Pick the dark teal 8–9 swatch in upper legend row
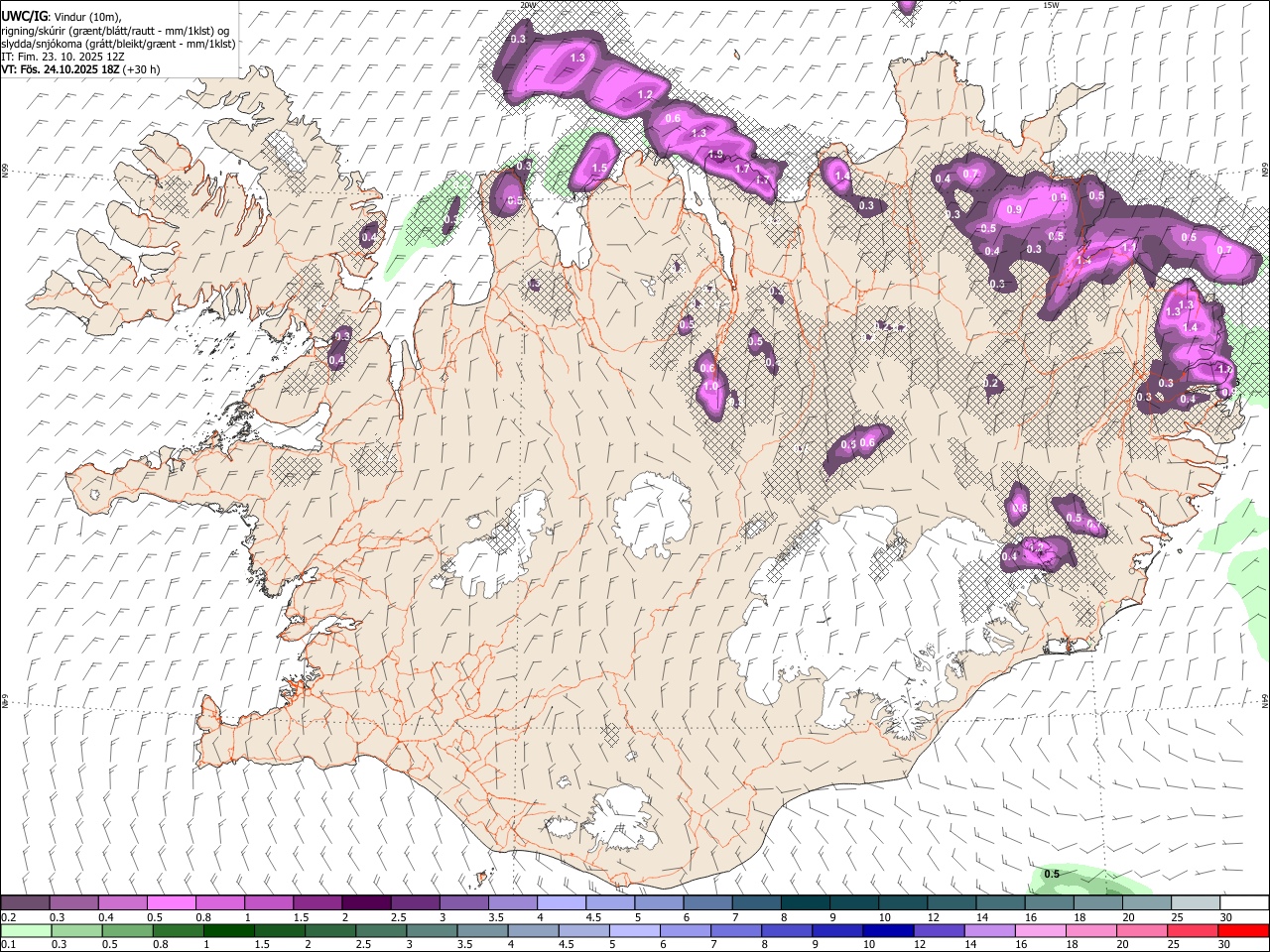 tap(805, 903)
